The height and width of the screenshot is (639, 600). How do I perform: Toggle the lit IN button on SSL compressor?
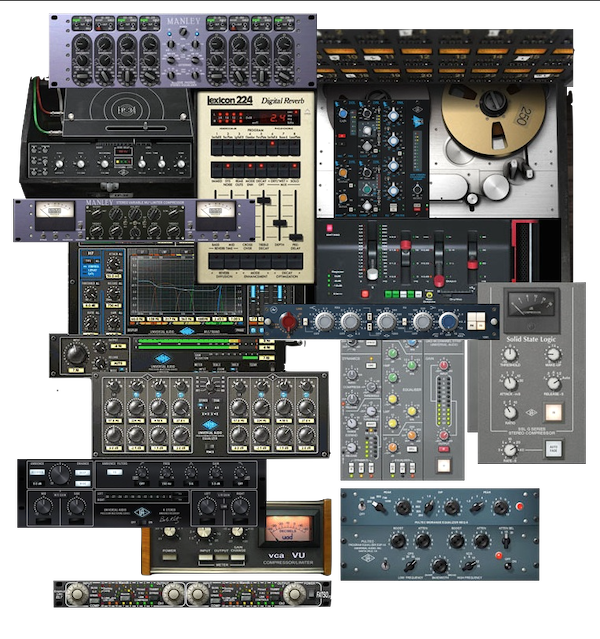pos(553,412)
